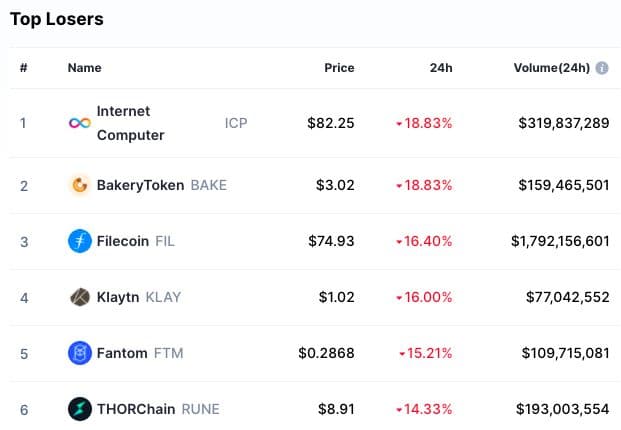Viewport: 621px width, 430px height.
Task: Click the BakeryToken coin icon
Action: point(79,185)
